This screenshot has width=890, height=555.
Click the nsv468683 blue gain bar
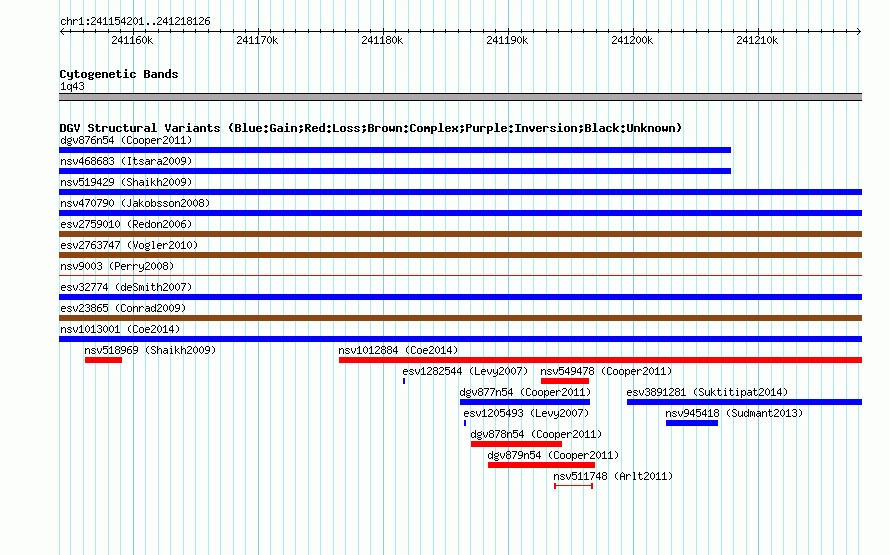pos(395,171)
